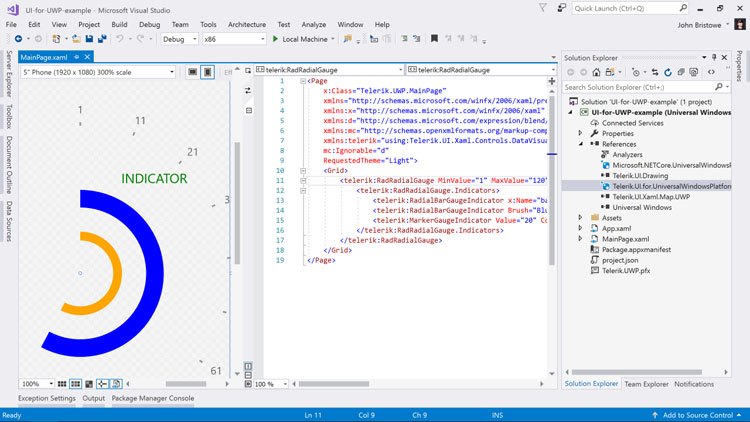This screenshot has height=422, width=750.
Task: Click the swap panes arrows icon
Action: [248, 90]
